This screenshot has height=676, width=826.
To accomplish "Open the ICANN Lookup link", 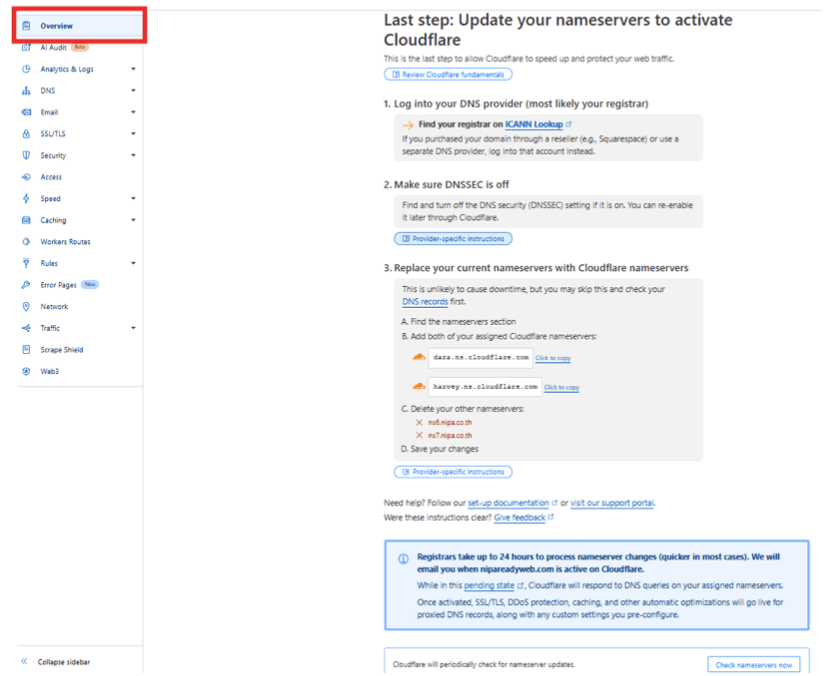I will pos(534,124).
